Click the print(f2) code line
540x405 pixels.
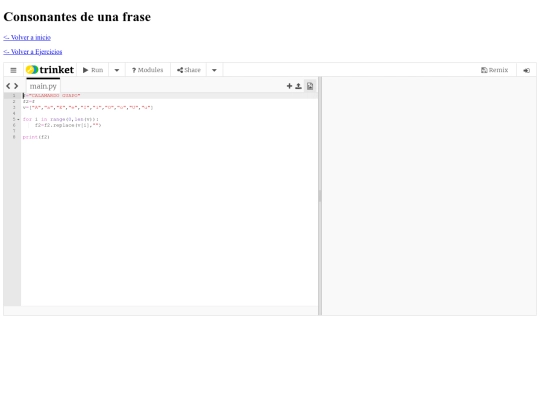point(36,137)
